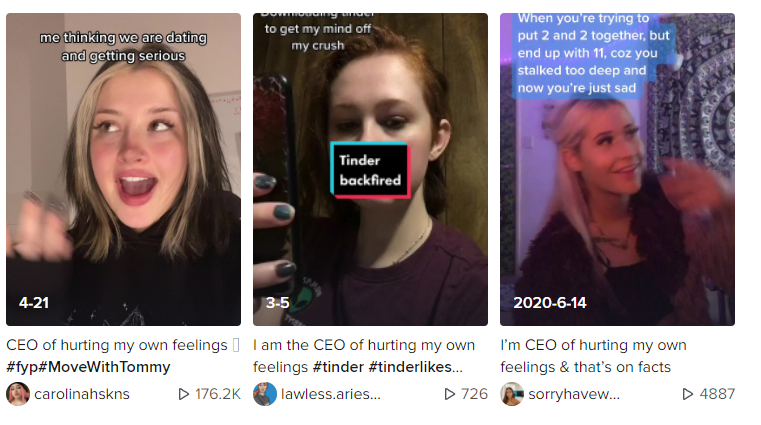Image resolution: width=761 pixels, height=425 pixels.
Task: Open lawless.aries username link
Action: click(331, 394)
